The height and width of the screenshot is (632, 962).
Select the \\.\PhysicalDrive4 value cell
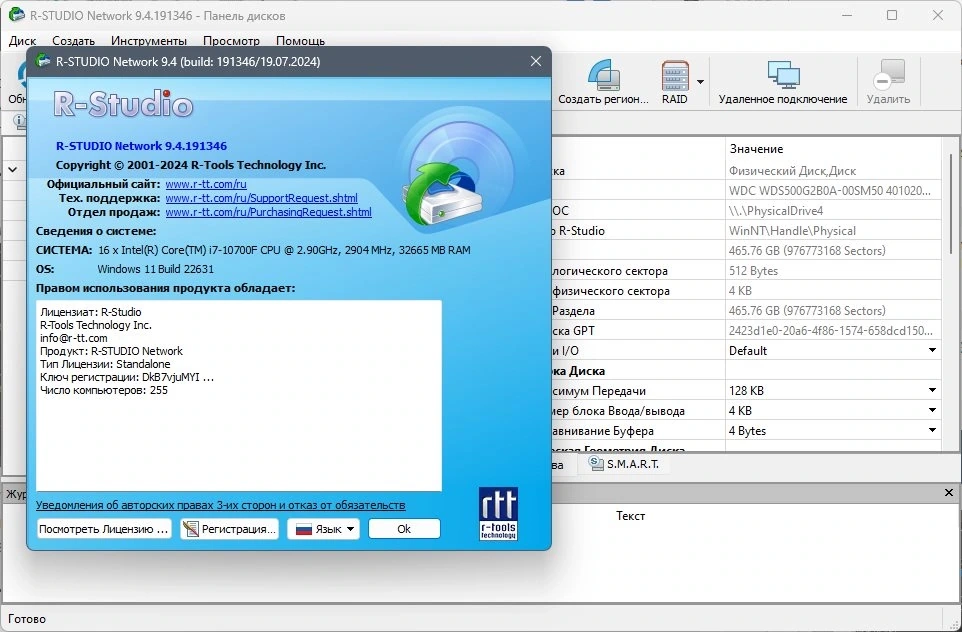pyautogui.click(x=833, y=210)
